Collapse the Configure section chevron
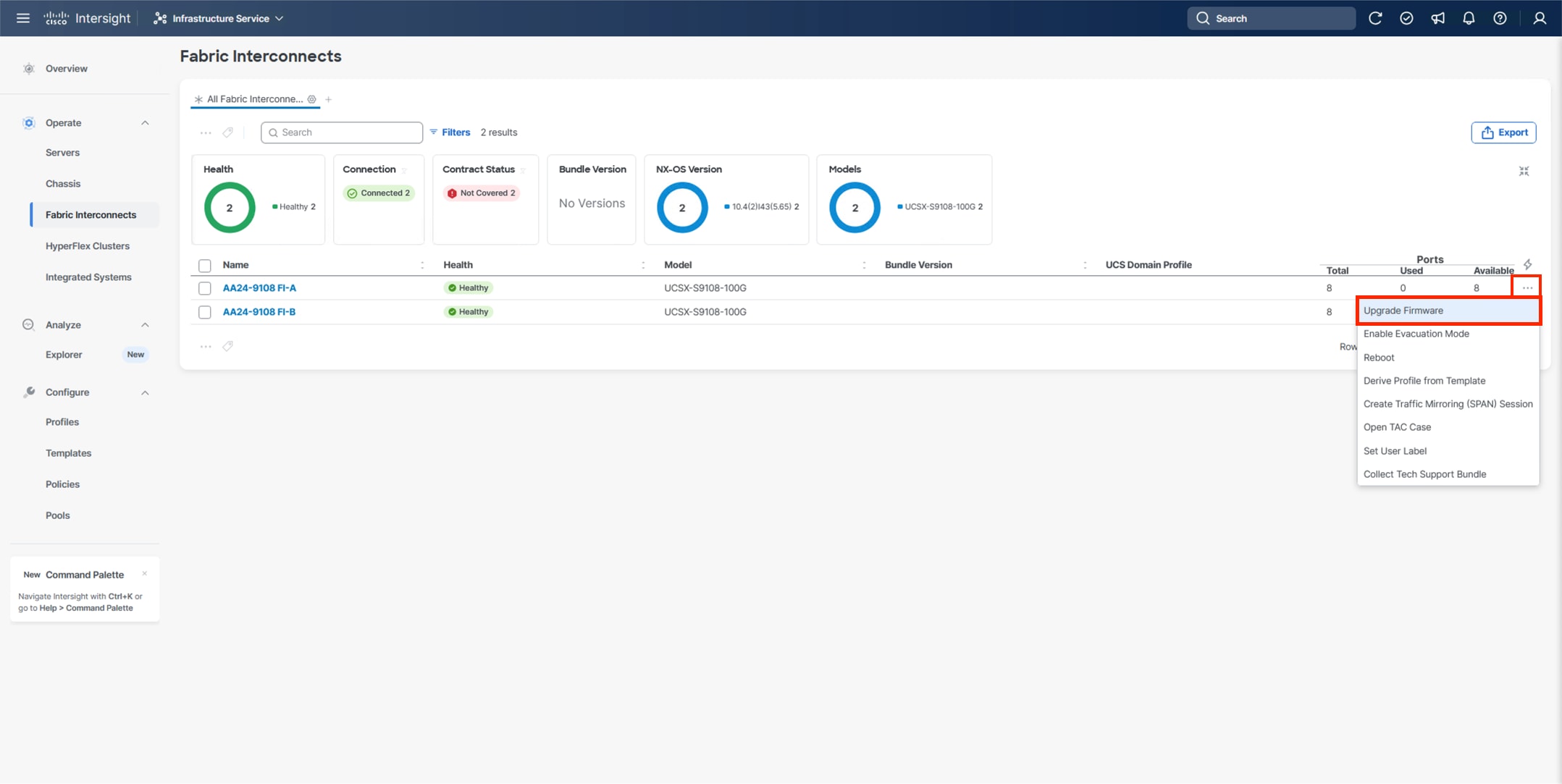 pos(145,392)
